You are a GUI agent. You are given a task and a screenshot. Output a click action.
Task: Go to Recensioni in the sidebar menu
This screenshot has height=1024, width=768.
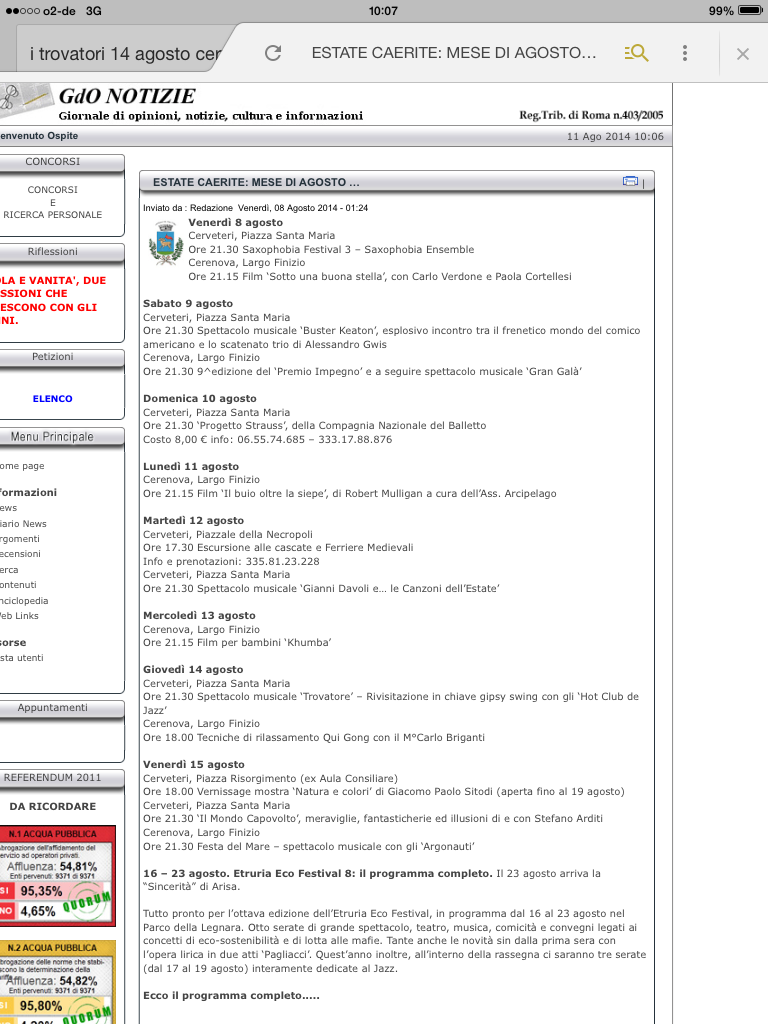pos(21,554)
